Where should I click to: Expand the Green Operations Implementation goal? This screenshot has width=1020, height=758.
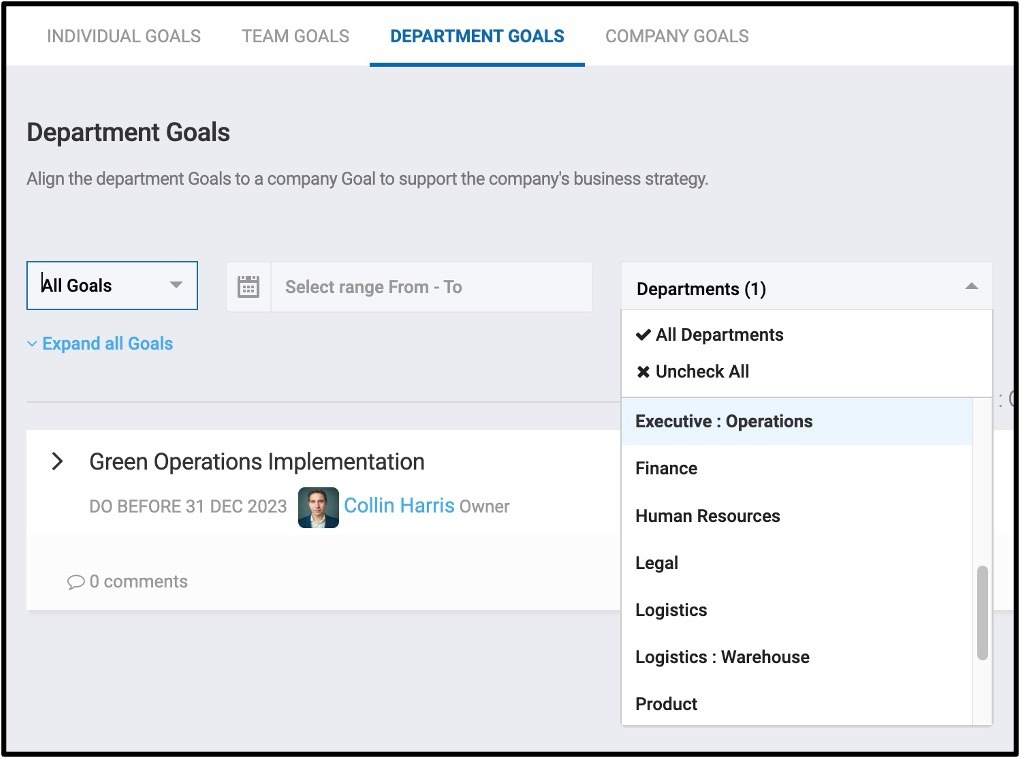57,461
